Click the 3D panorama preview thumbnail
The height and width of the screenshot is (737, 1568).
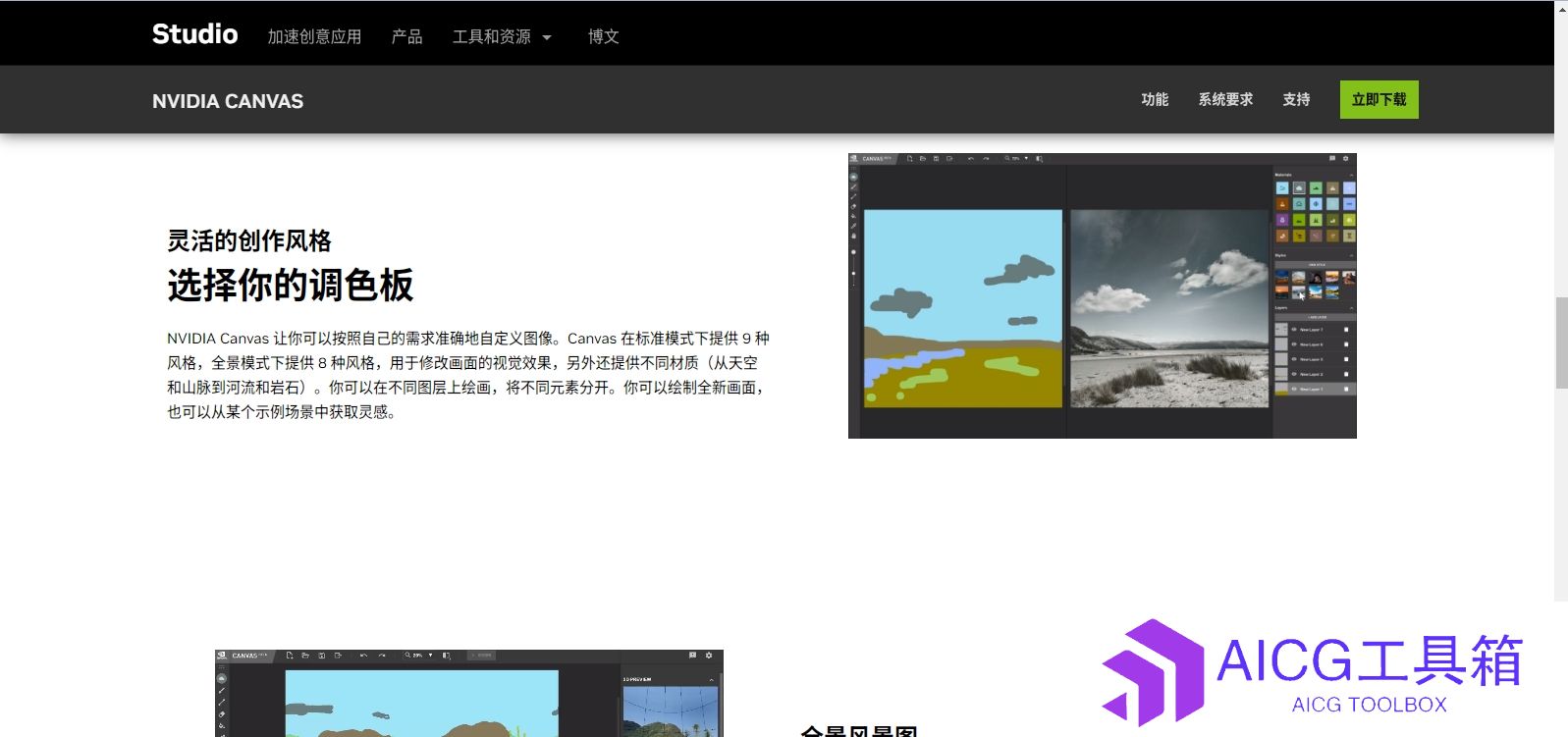(671, 711)
